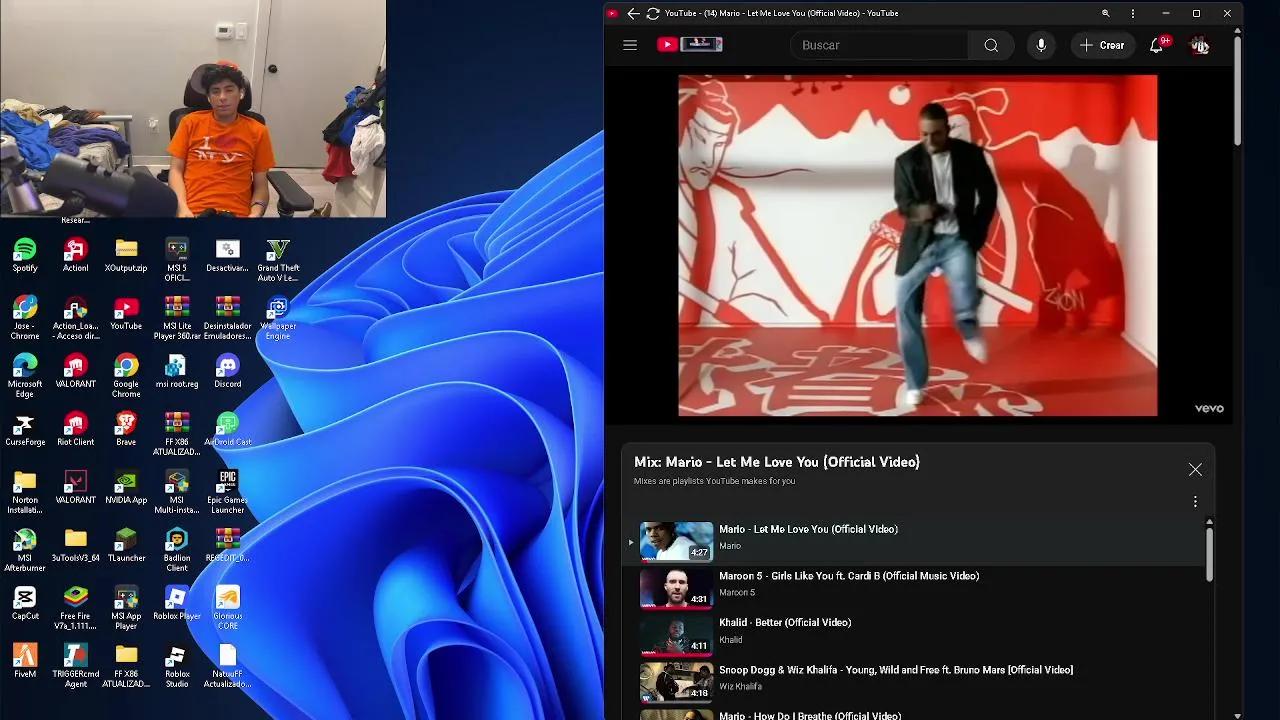Select the Epic Games Launcher icon

coord(227,492)
